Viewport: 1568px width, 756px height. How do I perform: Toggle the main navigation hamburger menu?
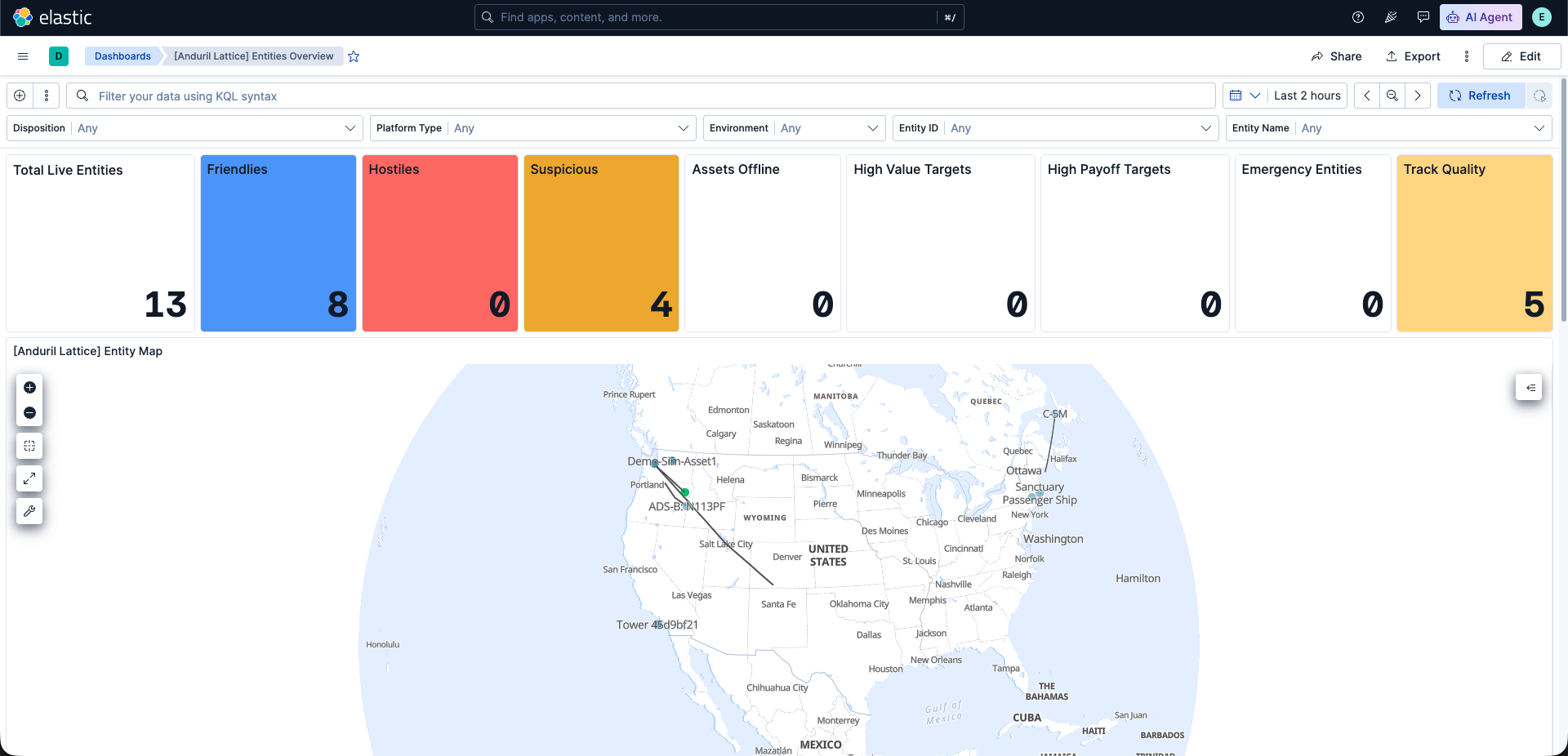click(23, 56)
